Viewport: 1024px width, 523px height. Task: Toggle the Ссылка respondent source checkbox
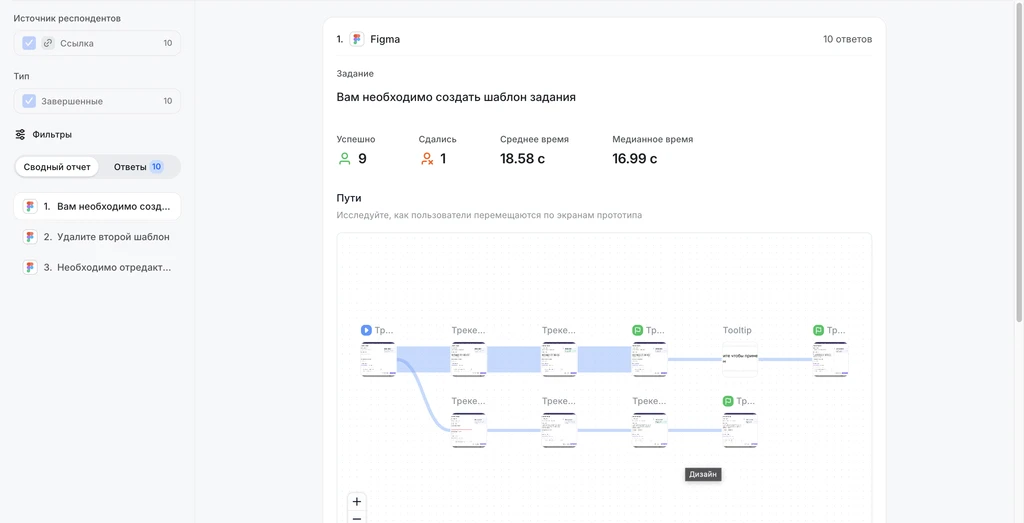click(29, 43)
